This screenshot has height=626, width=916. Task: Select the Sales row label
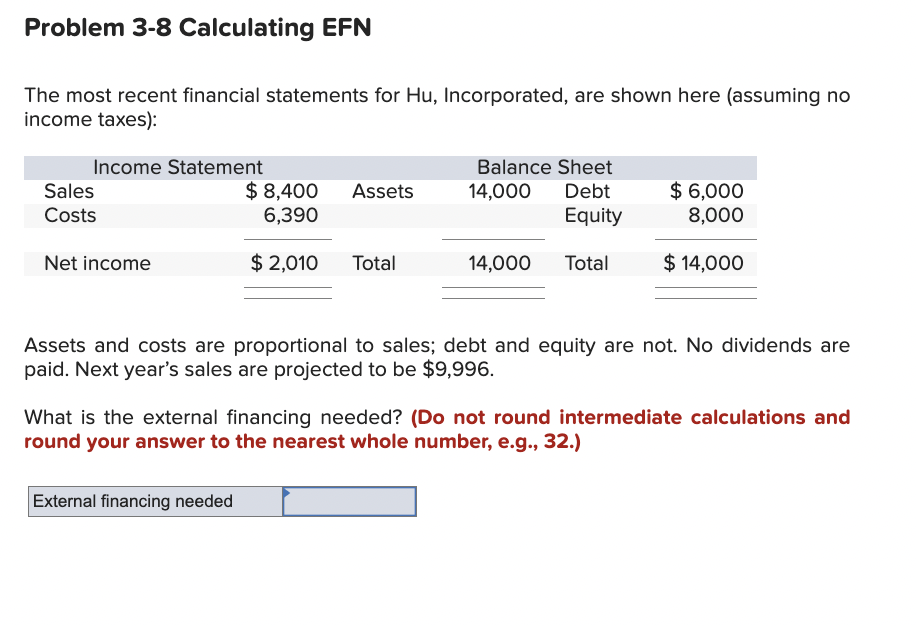pos(69,191)
